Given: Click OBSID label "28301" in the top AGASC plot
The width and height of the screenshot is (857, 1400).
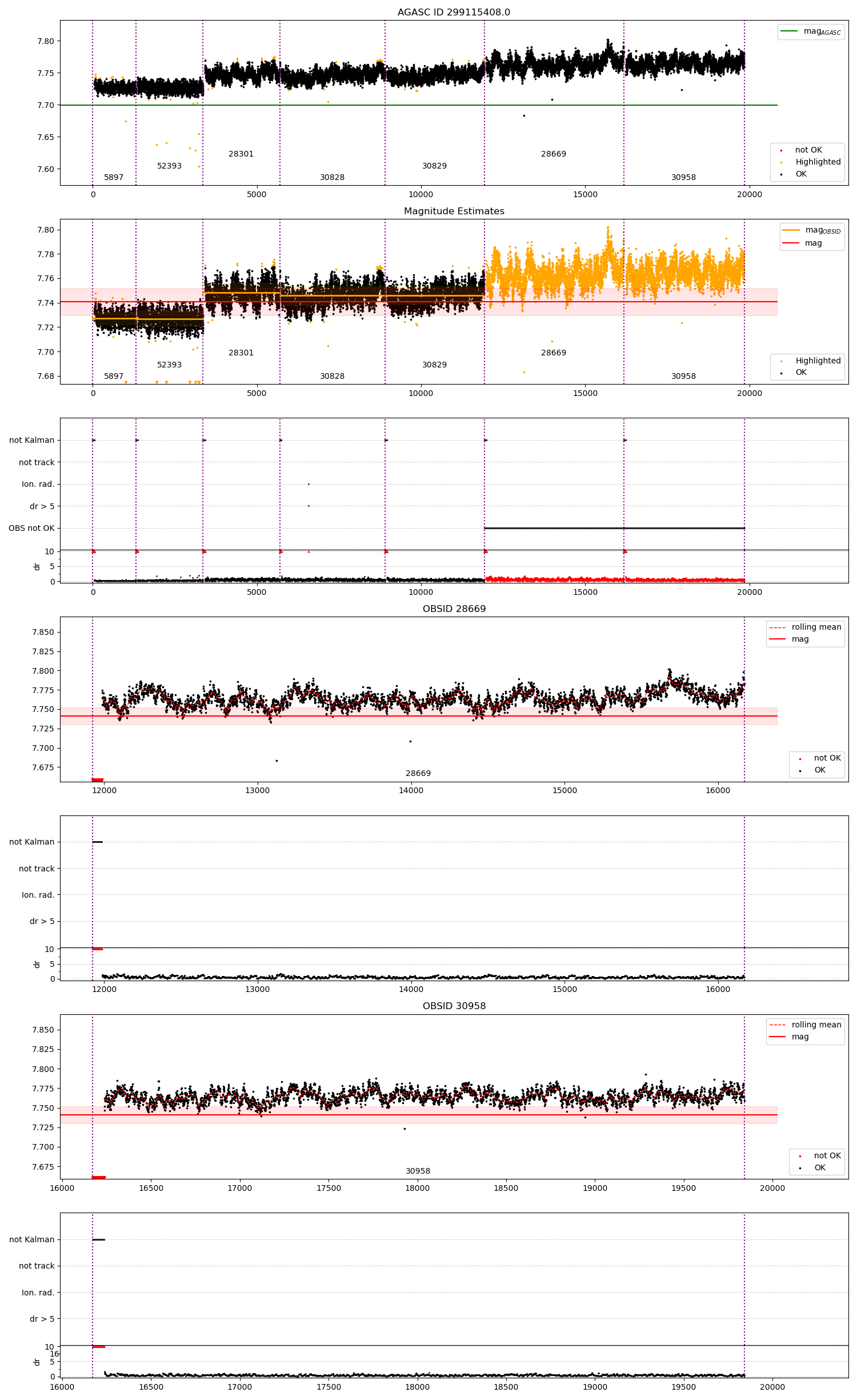Looking at the screenshot, I should (x=241, y=154).
